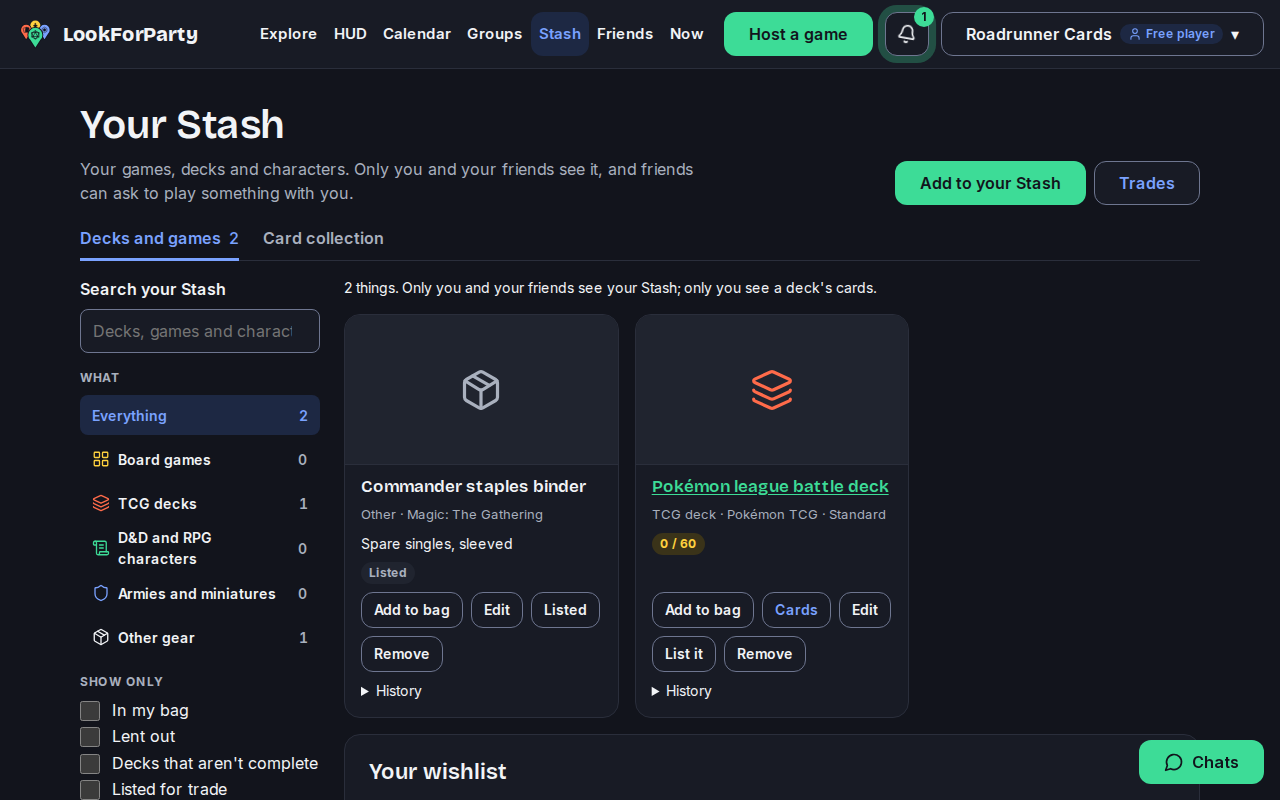
Task: Click Cards button on Pokémon deck
Action: point(796,610)
